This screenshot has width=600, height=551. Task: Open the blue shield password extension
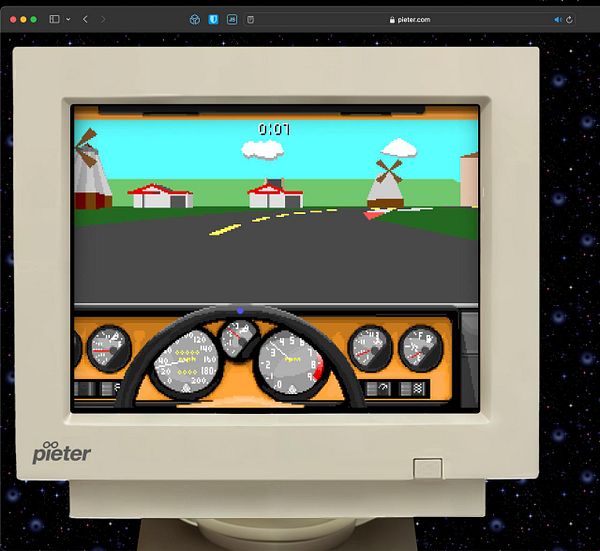[x=213, y=19]
